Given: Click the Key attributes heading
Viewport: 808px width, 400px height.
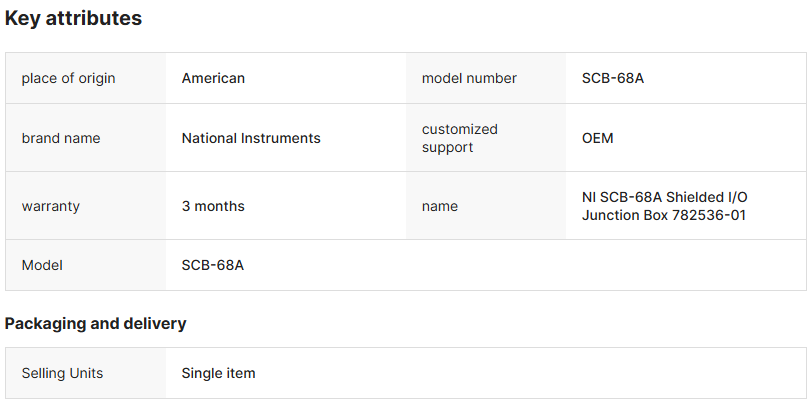Looking at the screenshot, I should click(x=73, y=19).
